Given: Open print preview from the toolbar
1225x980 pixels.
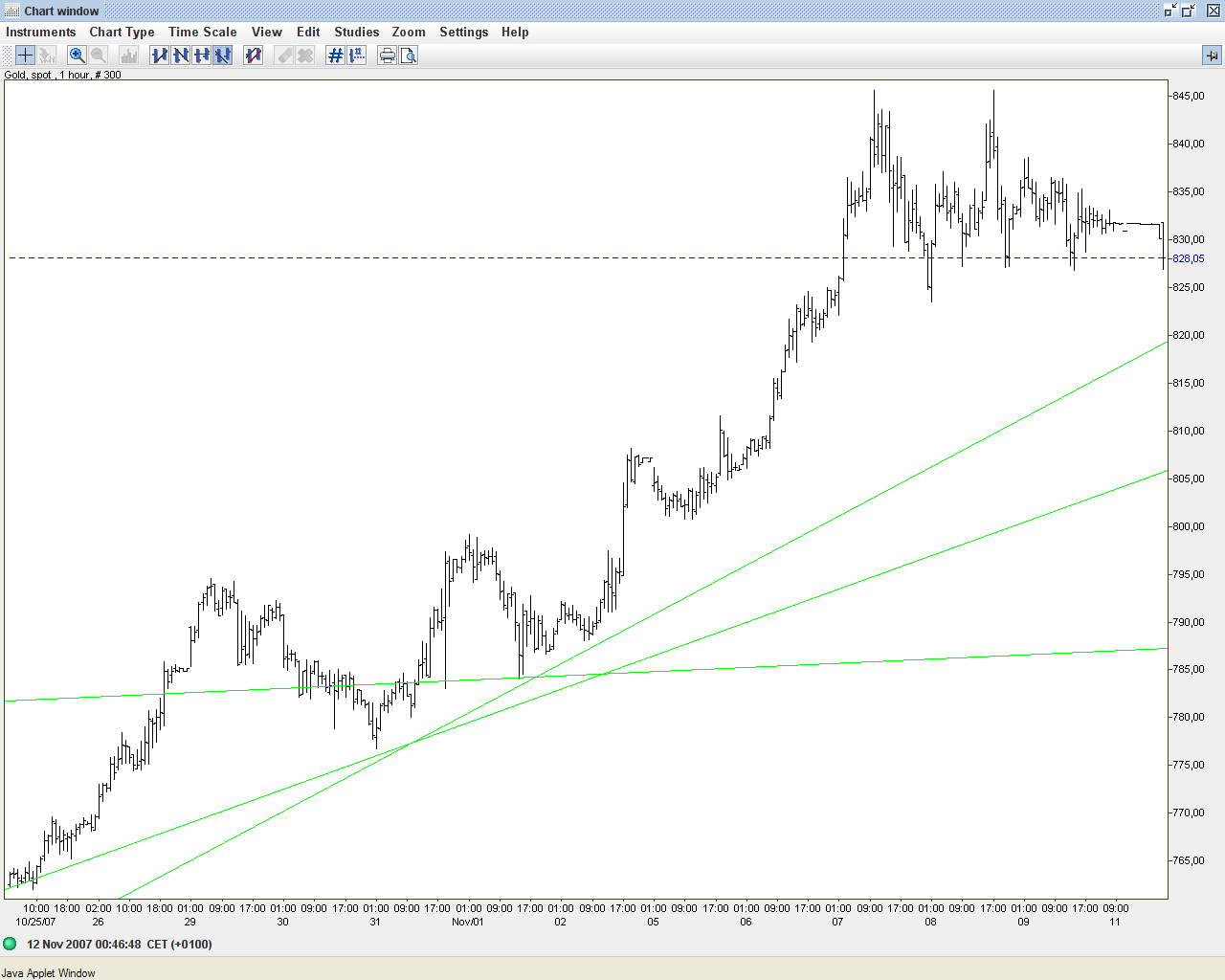Looking at the screenshot, I should point(409,56).
